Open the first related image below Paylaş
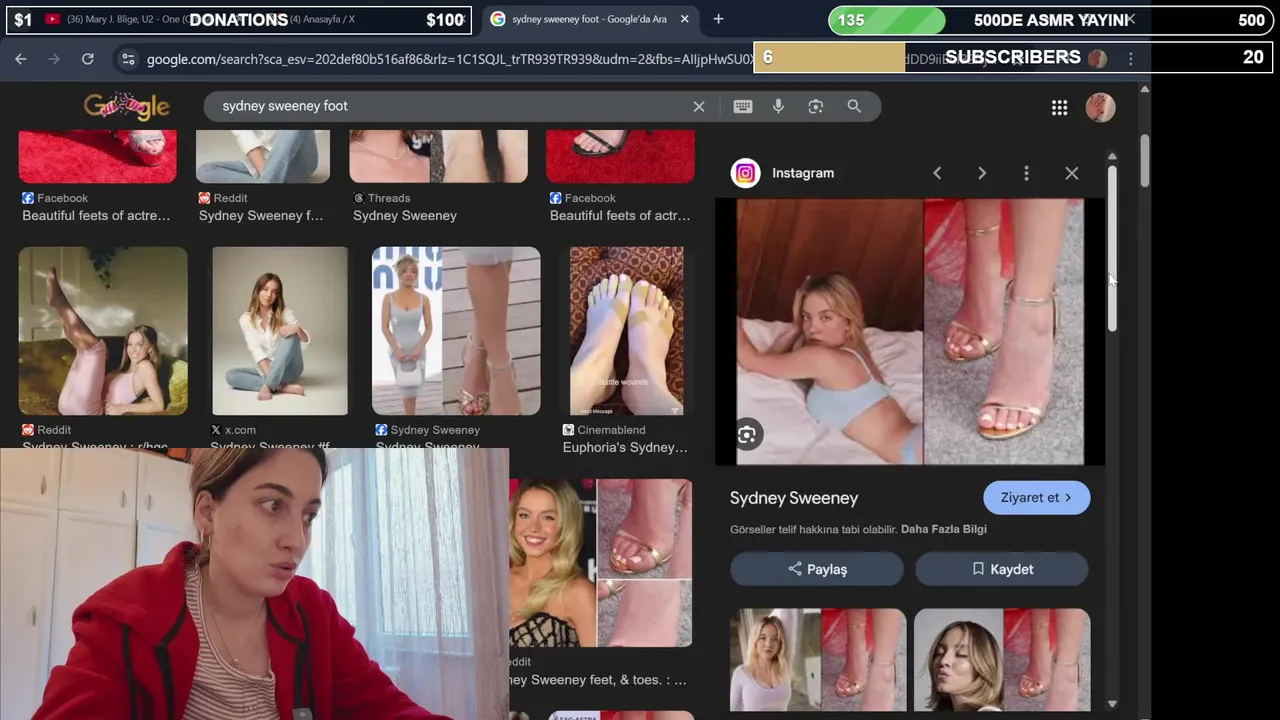The image size is (1280, 720). 818,660
